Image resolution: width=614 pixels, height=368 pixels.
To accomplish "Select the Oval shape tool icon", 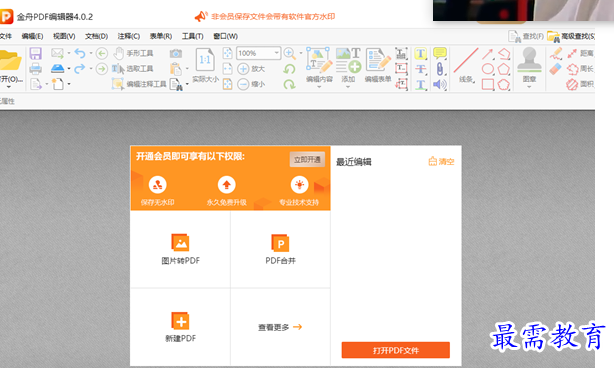I will point(488,69).
